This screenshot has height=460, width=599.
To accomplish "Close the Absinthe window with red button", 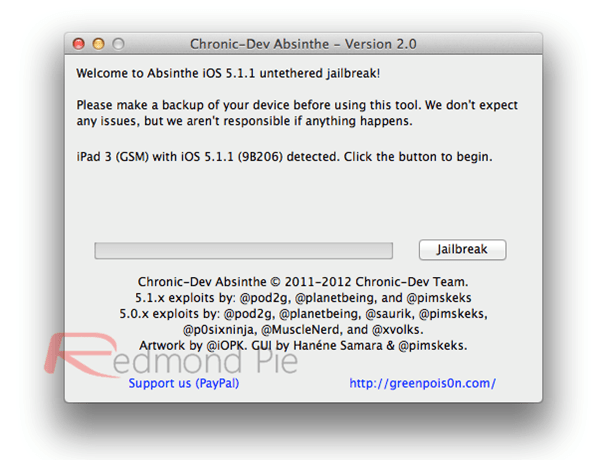I will point(79,44).
